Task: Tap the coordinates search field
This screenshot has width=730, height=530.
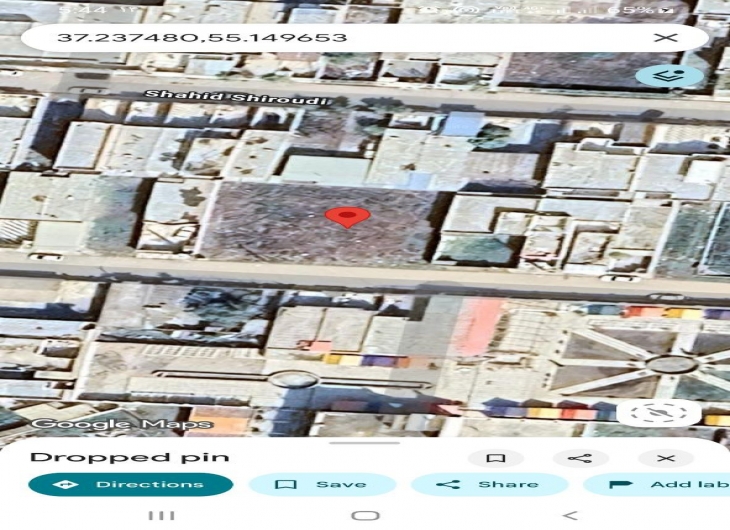Action: 330,38
